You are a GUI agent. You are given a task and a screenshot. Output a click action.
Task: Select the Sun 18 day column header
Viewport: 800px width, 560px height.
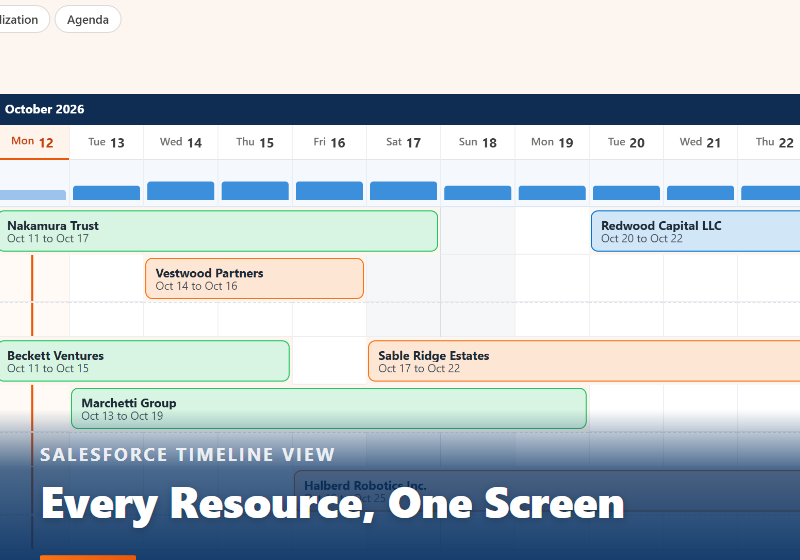coord(478,142)
